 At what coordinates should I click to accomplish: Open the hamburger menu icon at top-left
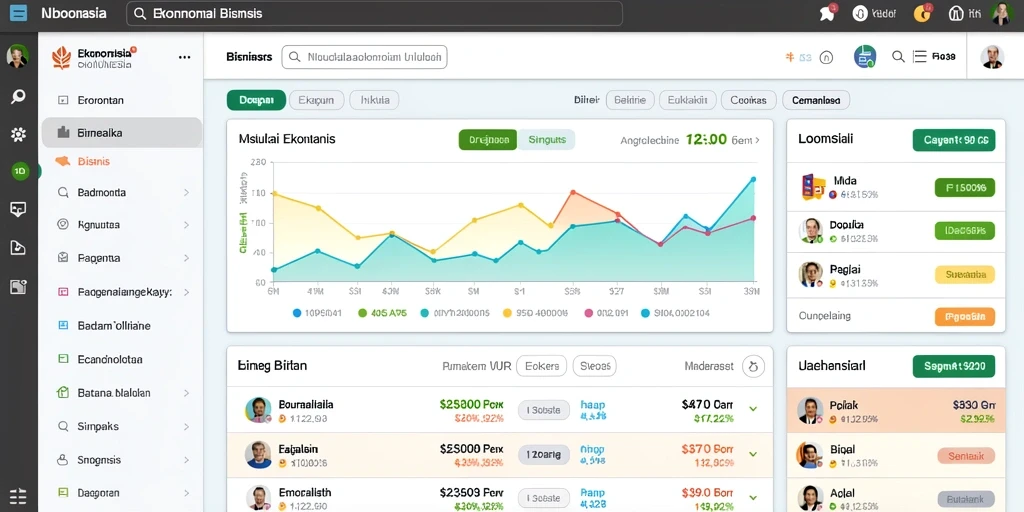18,12
